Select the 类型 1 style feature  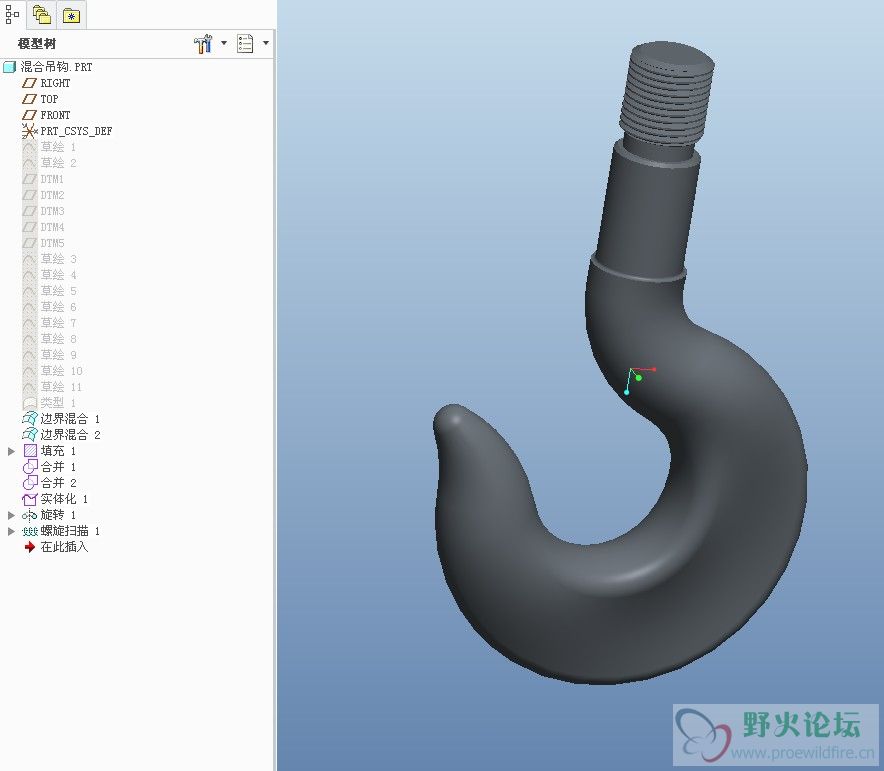[58, 402]
